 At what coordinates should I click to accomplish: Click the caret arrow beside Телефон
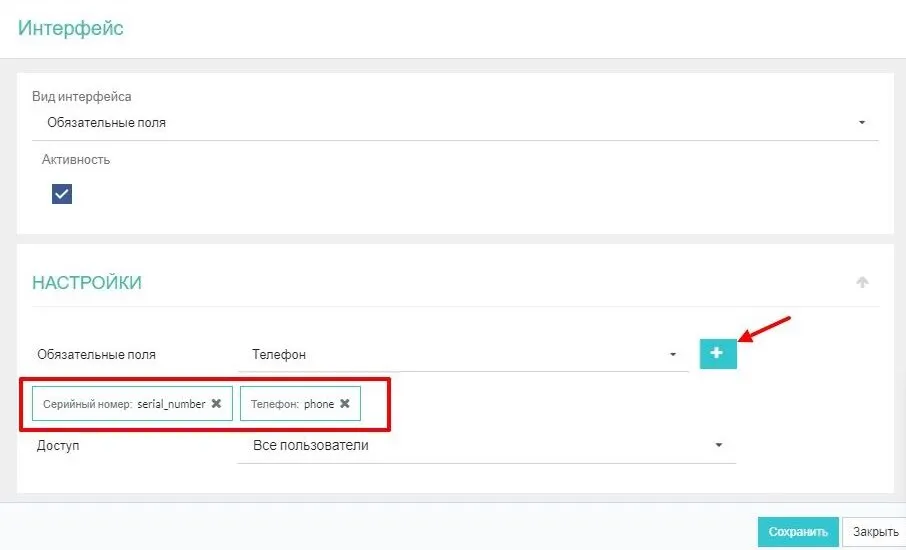coord(673,355)
